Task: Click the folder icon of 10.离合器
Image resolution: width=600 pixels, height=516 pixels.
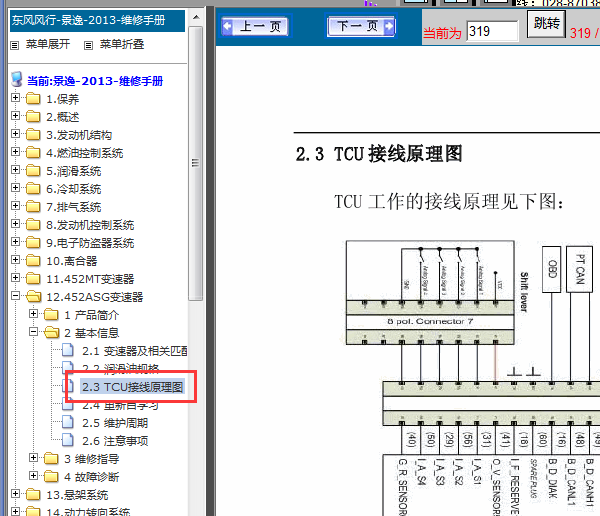Action: click(33, 261)
